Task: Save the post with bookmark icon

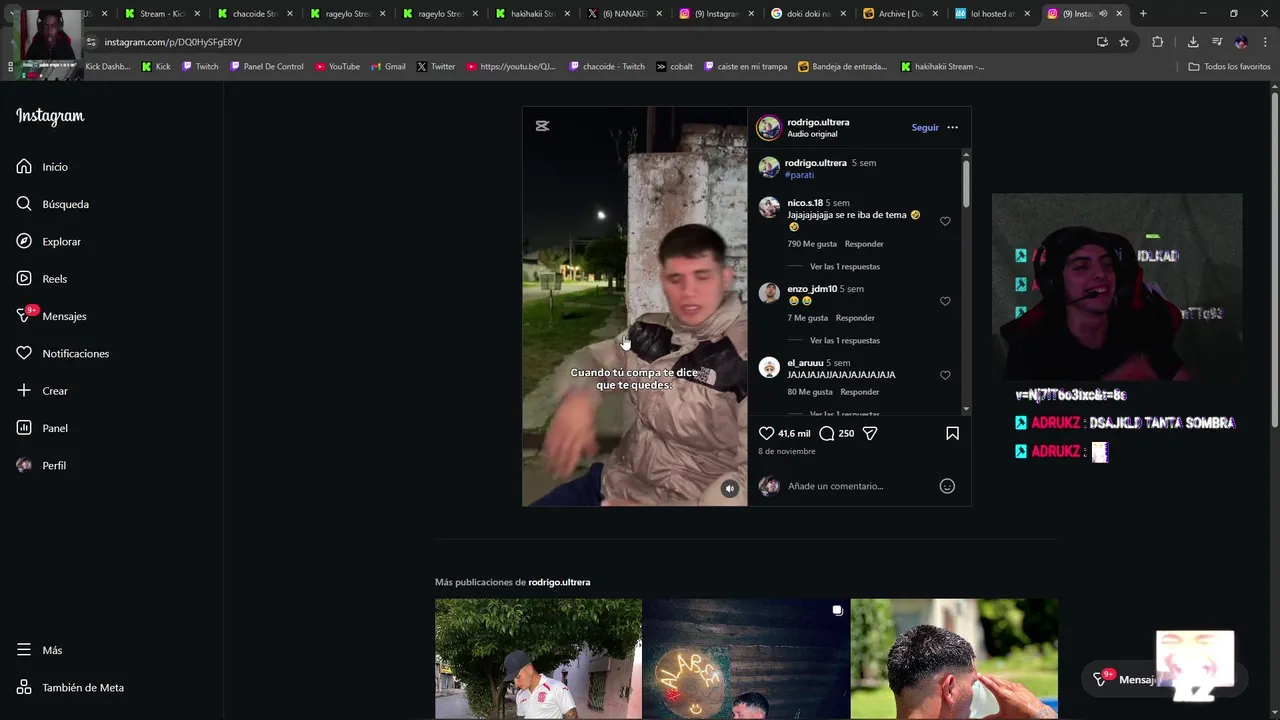Action: [x=952, y=433]
